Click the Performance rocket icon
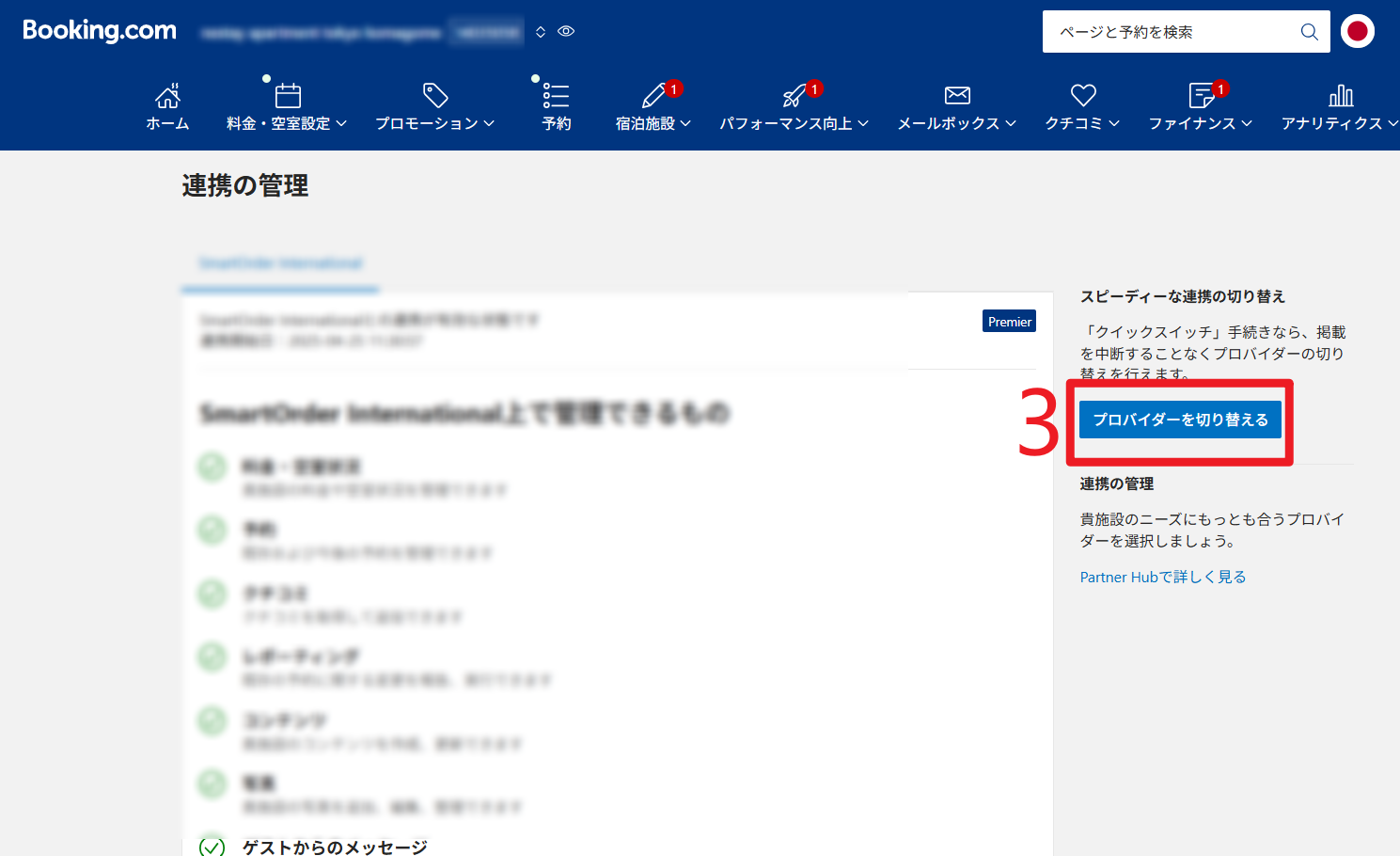This screenshot has width=1400, height=856. click(x=794, y=95)
